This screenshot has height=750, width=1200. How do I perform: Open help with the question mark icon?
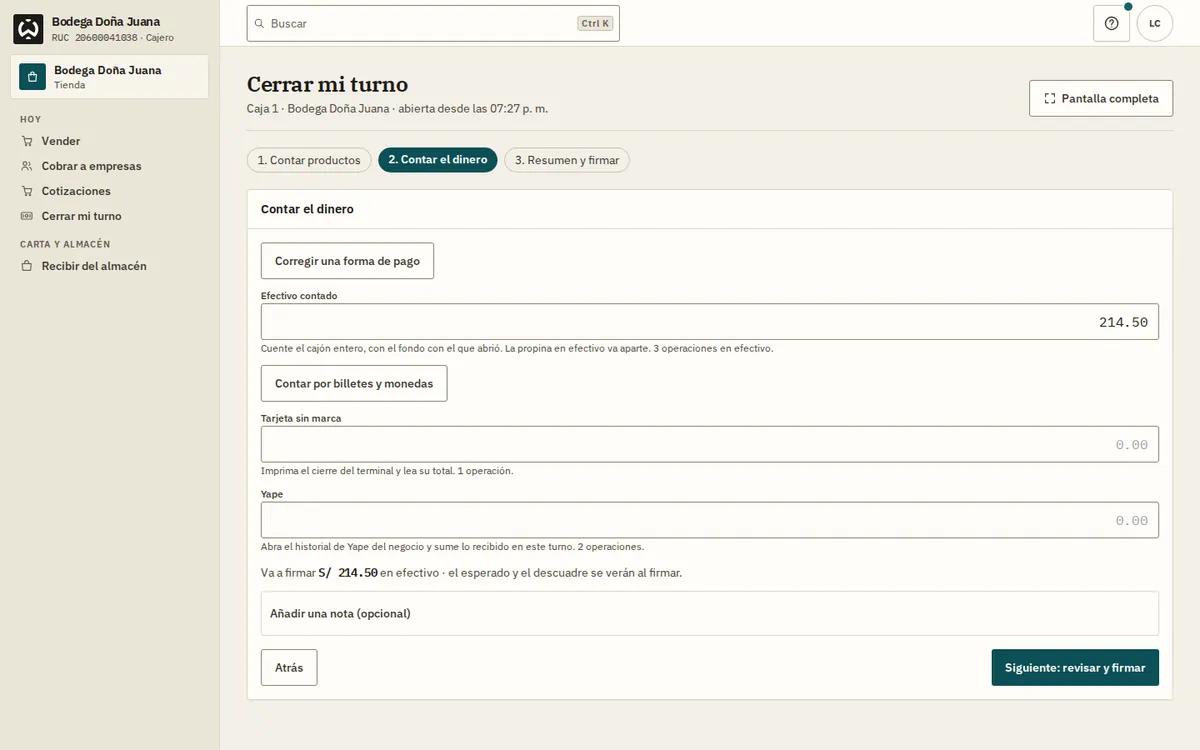click(x=1111, y=23)
